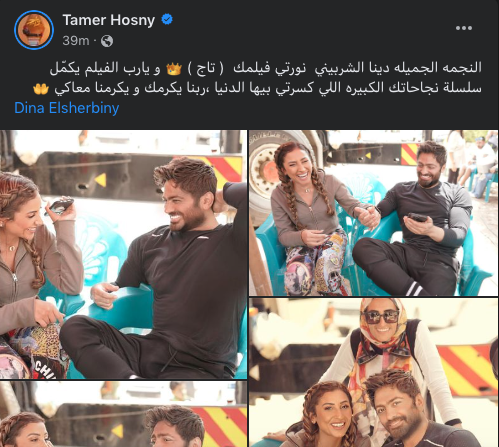Open photo of pair laughing on chairs
Image resolution: width=499 pixels, height=447 pixels.
373,213
